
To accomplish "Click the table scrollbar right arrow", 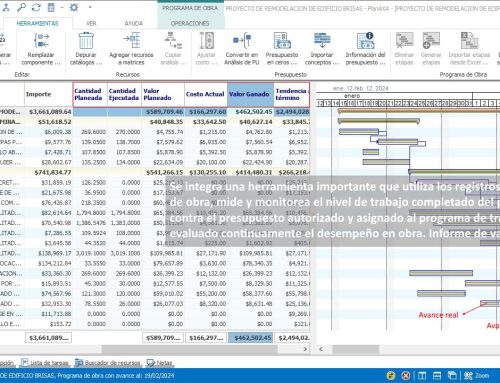I will tap(305, 349).
